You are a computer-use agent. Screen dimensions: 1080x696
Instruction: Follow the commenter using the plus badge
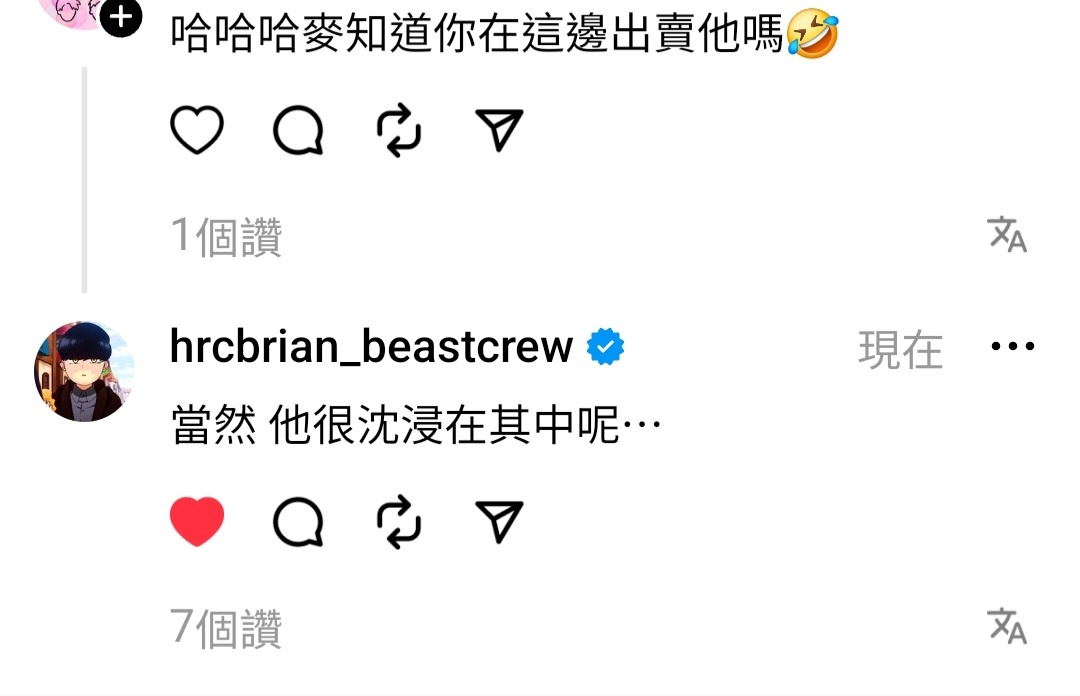121,16
